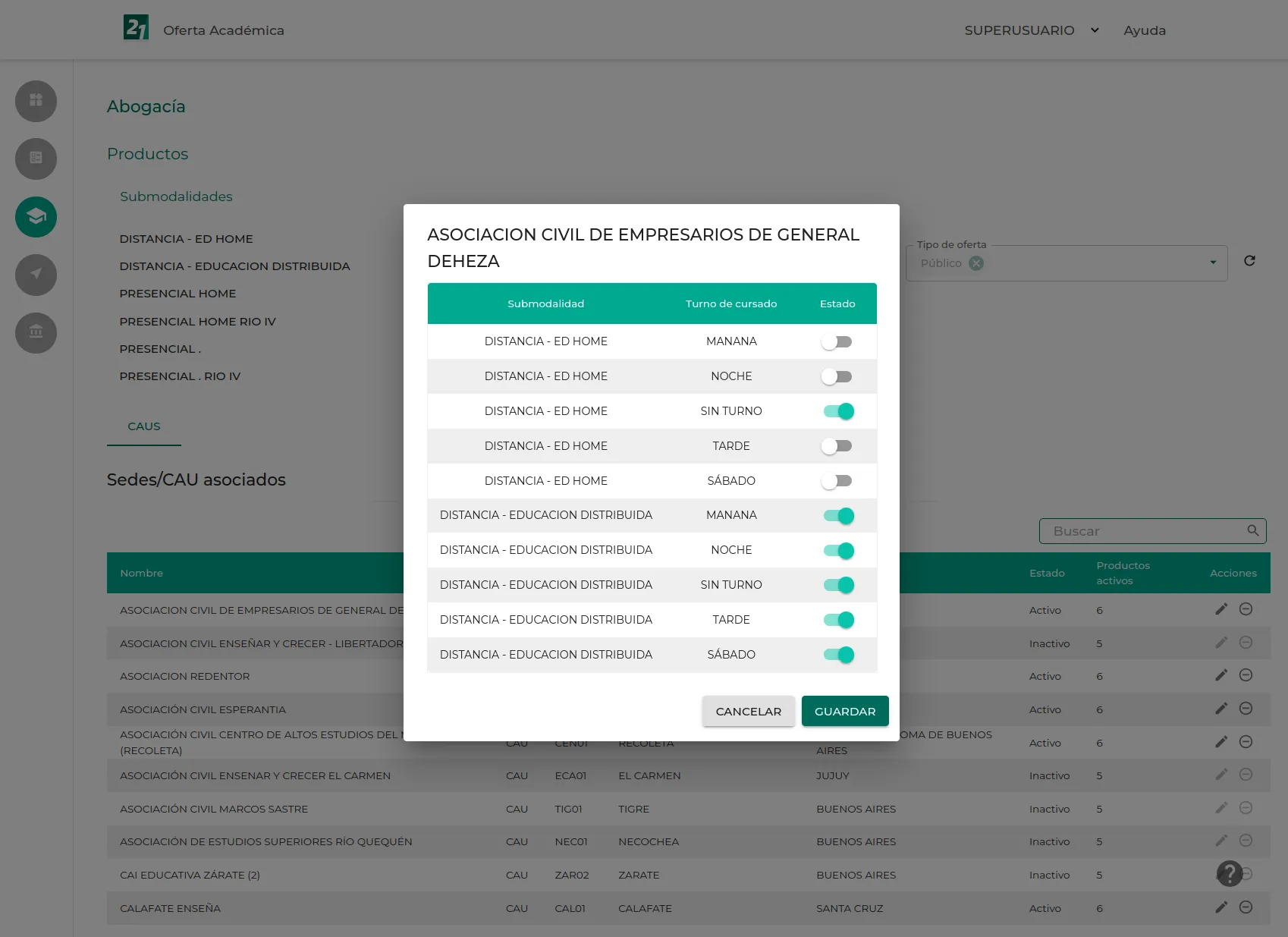Click the refresh icon beside Tipo de oferta

pos(1249,260)
